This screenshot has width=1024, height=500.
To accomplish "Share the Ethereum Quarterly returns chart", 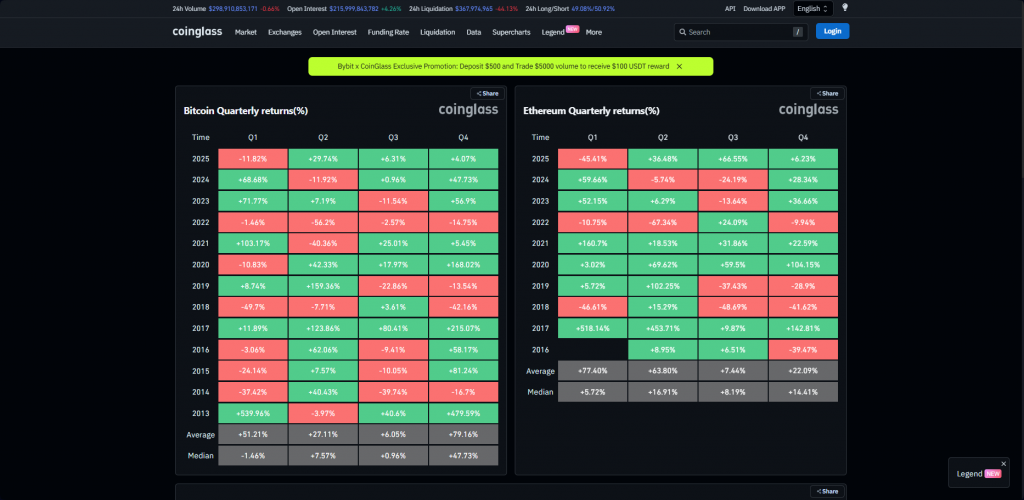I will pos(826,93).
